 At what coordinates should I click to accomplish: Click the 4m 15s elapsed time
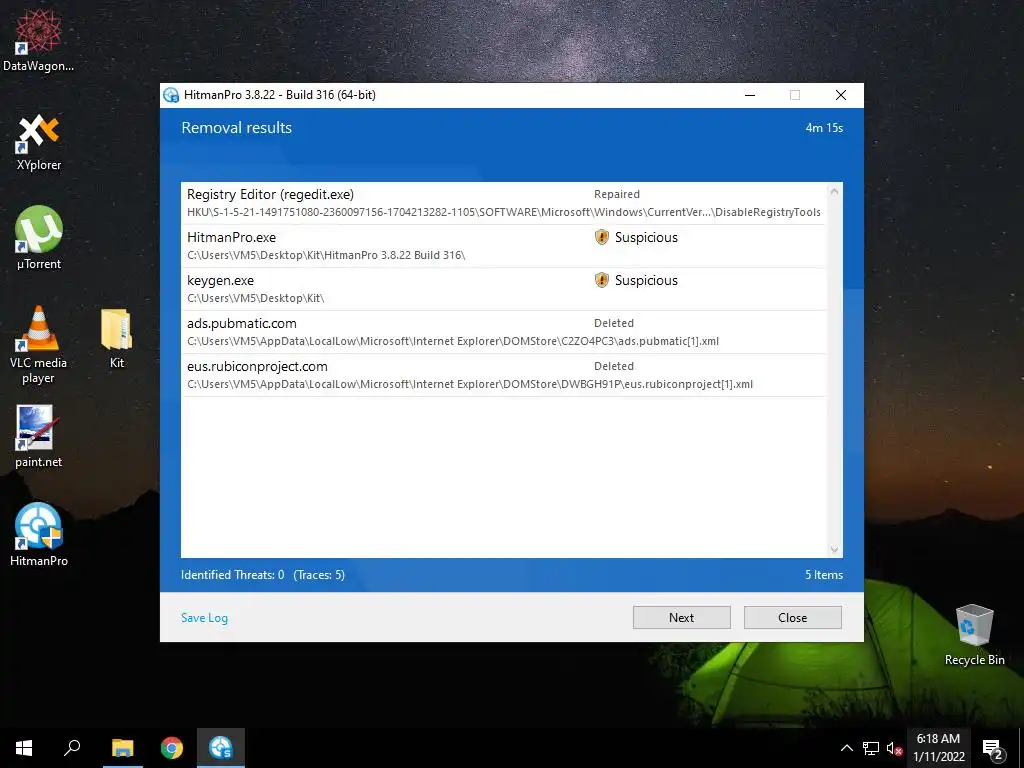tap(824, 128)
